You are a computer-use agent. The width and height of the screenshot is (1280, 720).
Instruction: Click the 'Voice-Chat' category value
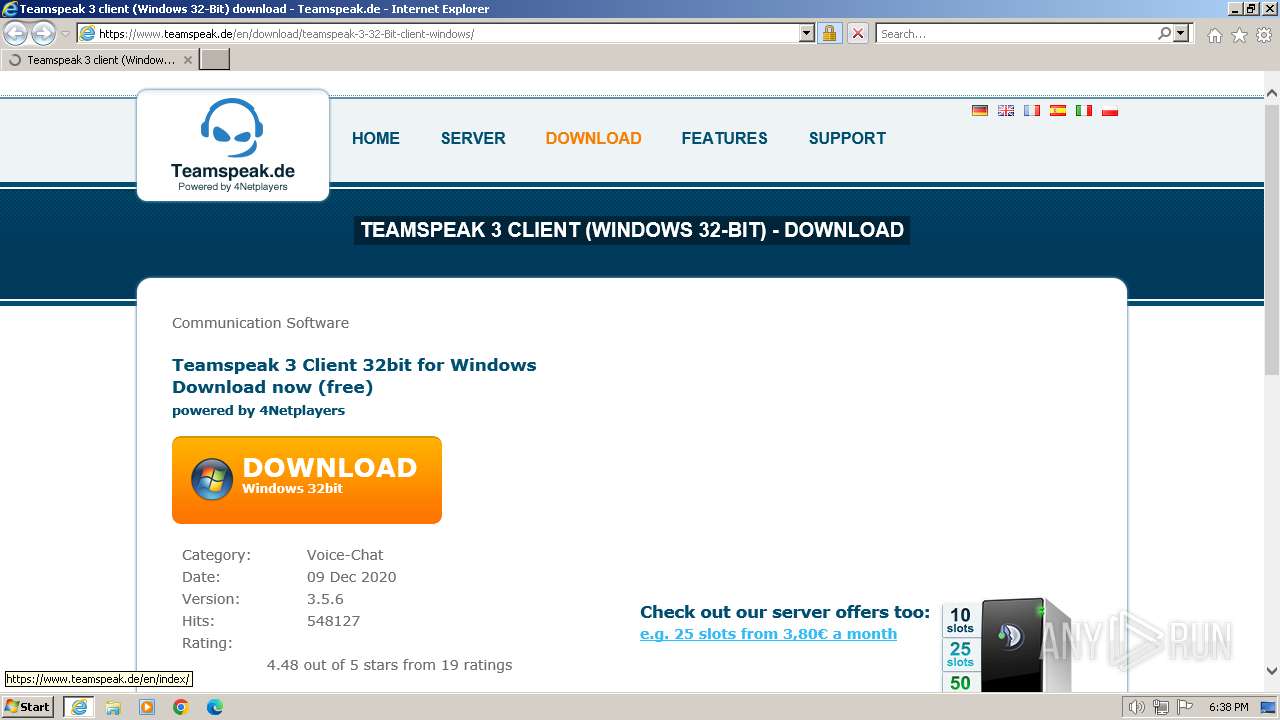point(345,555)
